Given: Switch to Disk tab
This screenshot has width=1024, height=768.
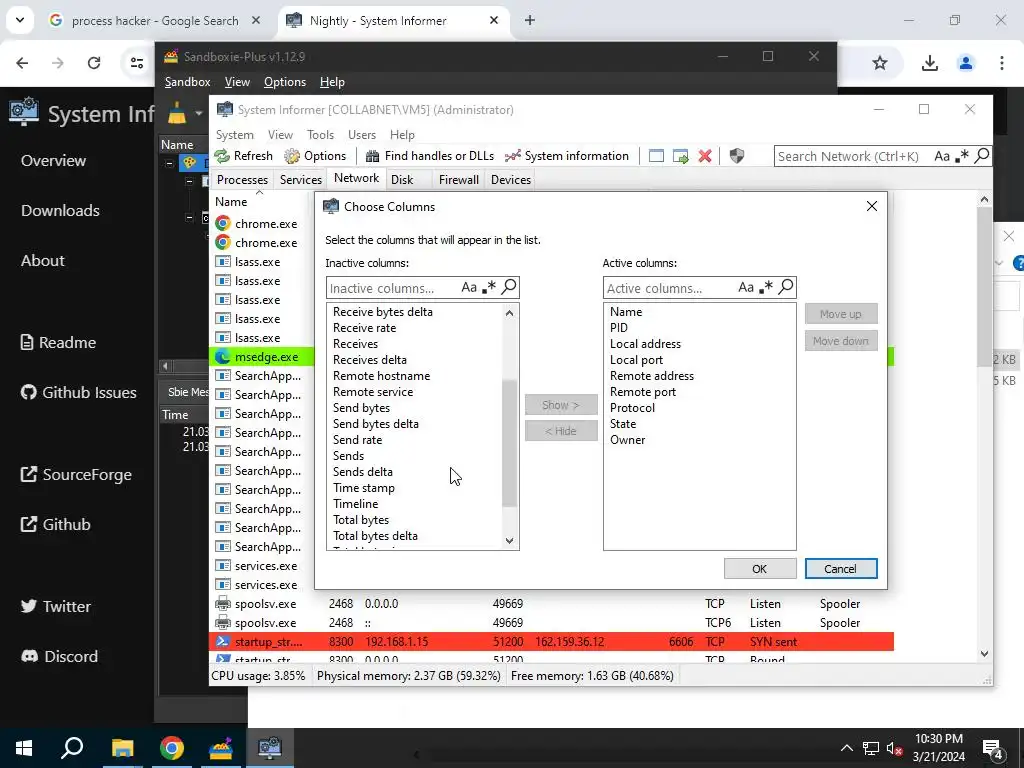Looking at the screenshot, I should coord(402,180).
